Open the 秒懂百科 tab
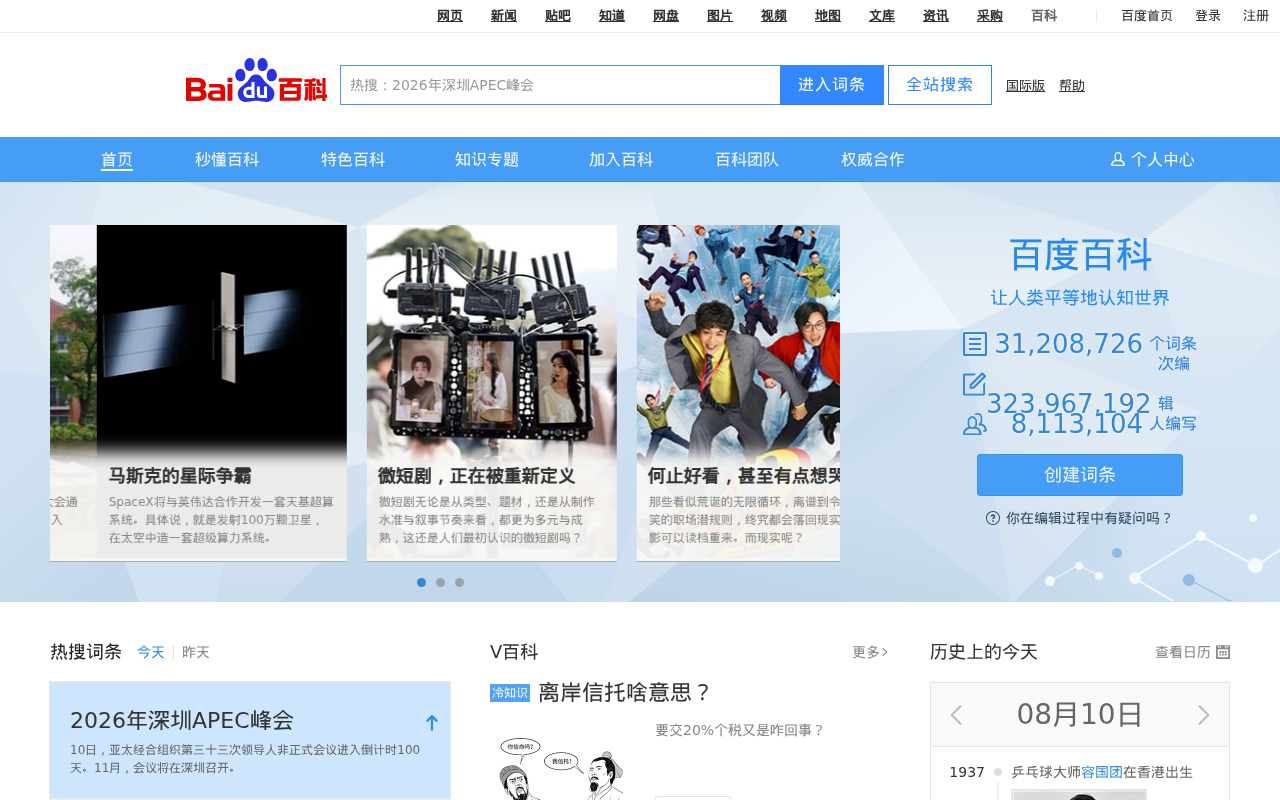1280x800 pixels. click(x=227, y=160)
